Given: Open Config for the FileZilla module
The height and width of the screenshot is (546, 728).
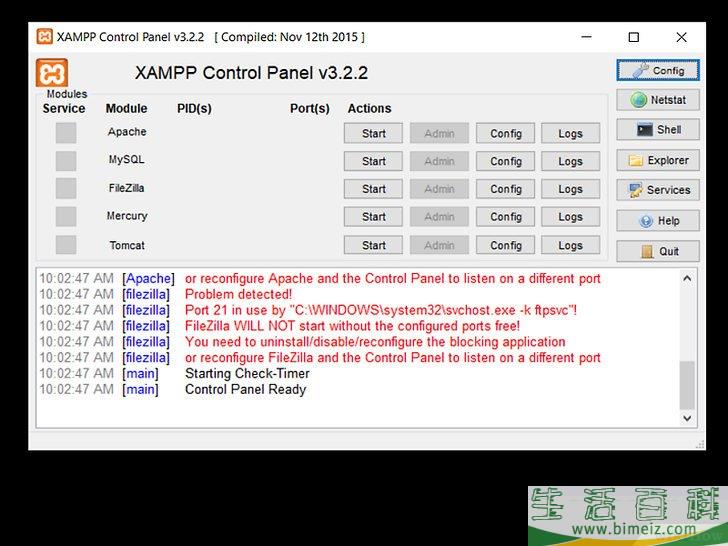Looking at the screenshot, I should 506,189.
